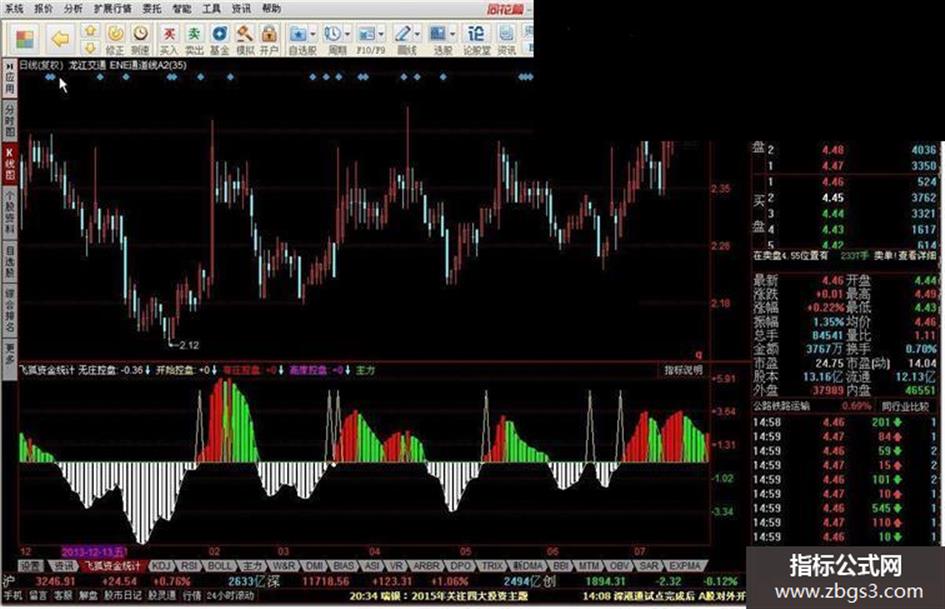945x609 pixels.
Task: Click the 修正 toolbar icon
Action: tap(115, 39)
